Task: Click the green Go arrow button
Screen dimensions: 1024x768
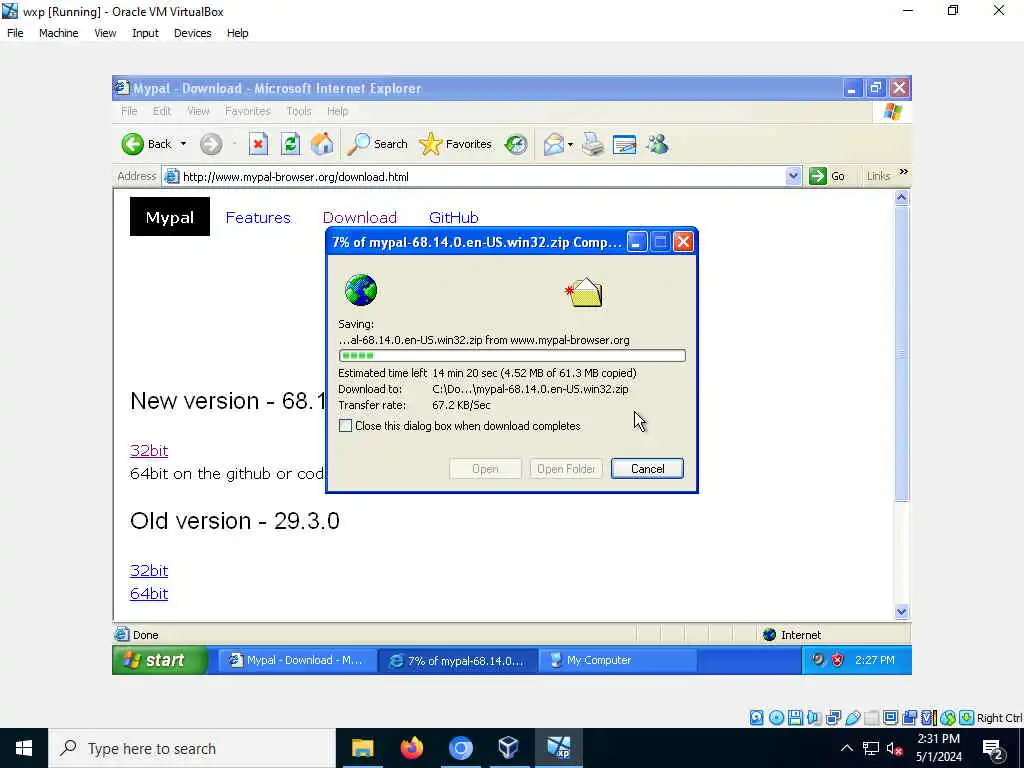Action: click(818, 176)
